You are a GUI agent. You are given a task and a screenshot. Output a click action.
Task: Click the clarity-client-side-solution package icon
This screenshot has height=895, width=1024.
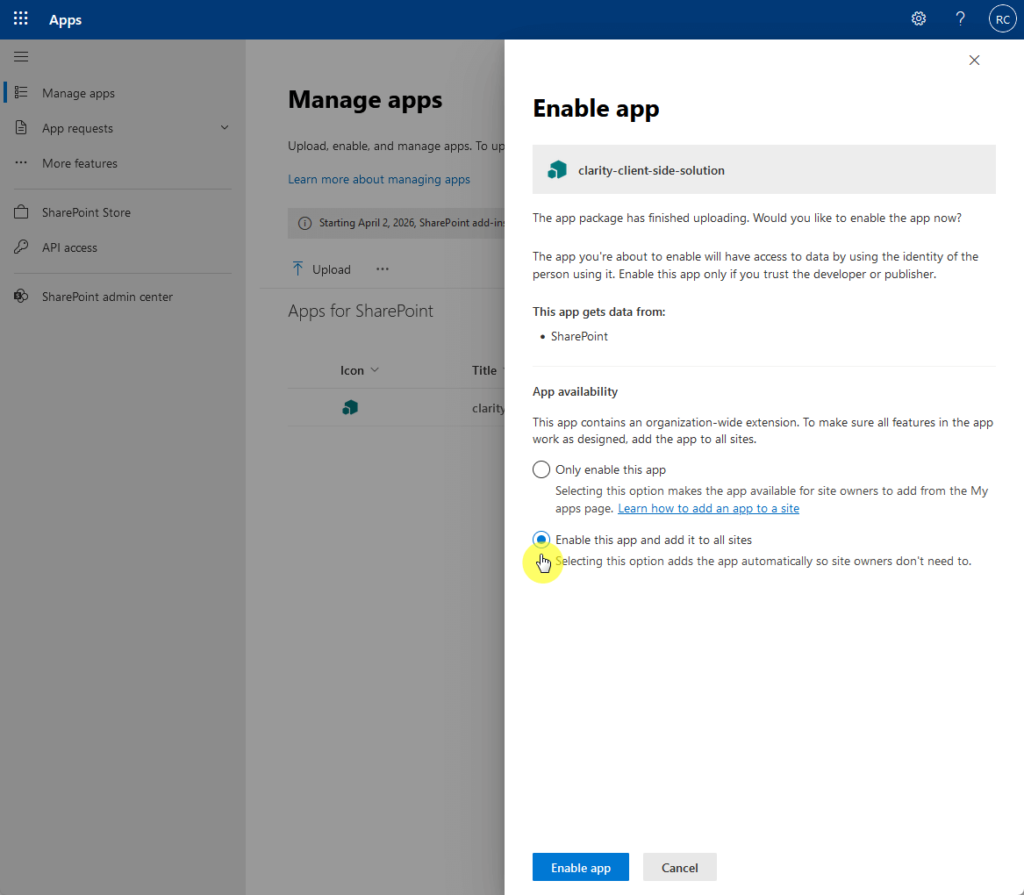coord(557,170)
